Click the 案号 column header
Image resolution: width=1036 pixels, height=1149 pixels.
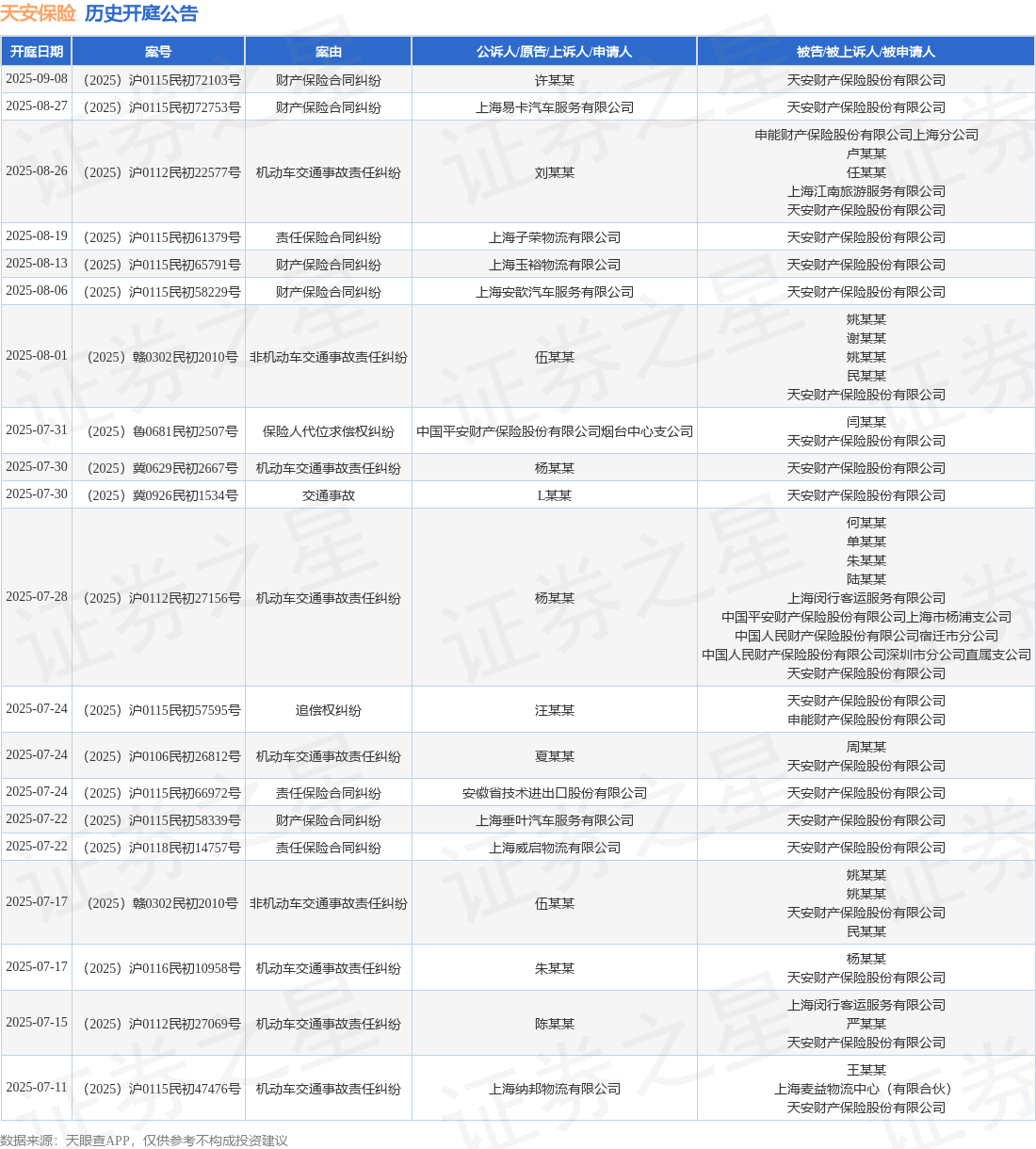click(x=158, y=52)
